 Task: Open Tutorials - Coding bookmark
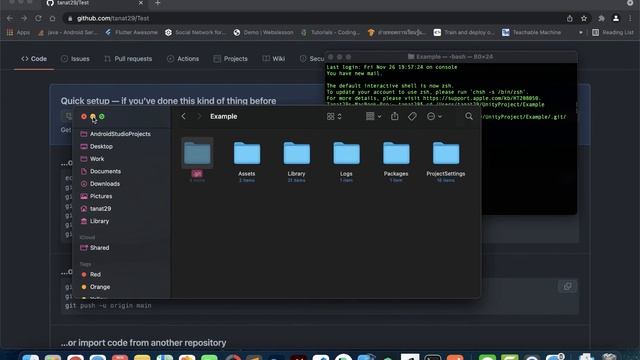tap(331, 32)
